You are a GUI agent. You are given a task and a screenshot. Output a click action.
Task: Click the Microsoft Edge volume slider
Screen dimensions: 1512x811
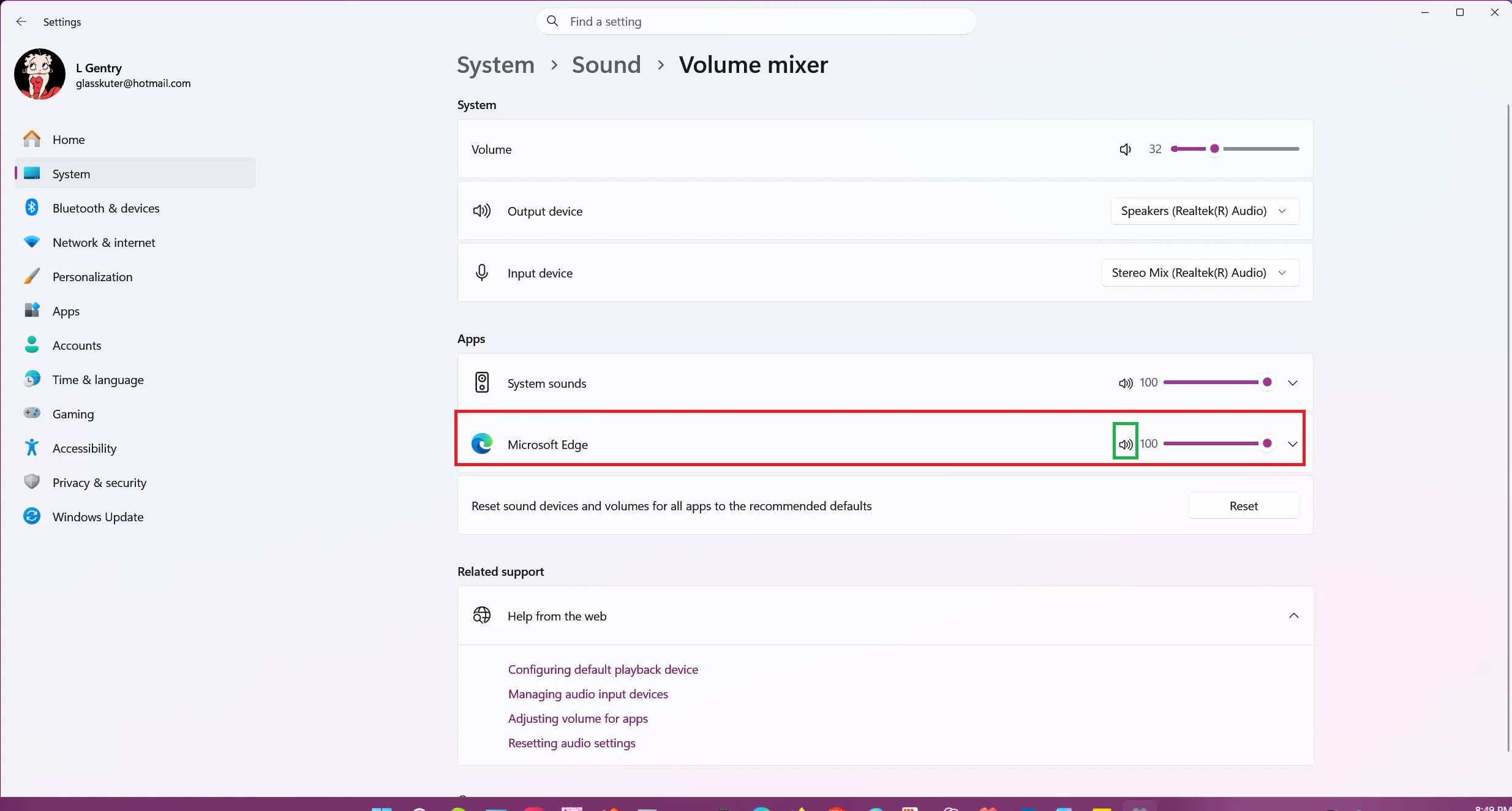coord(1219,443)
